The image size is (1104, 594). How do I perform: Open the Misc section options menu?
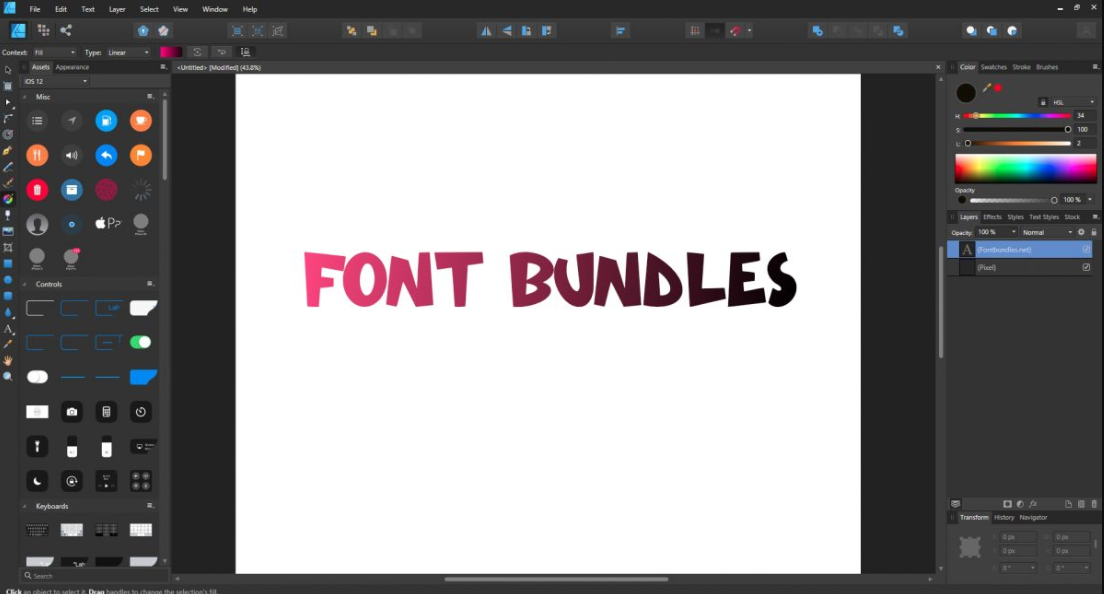[151, 96]
